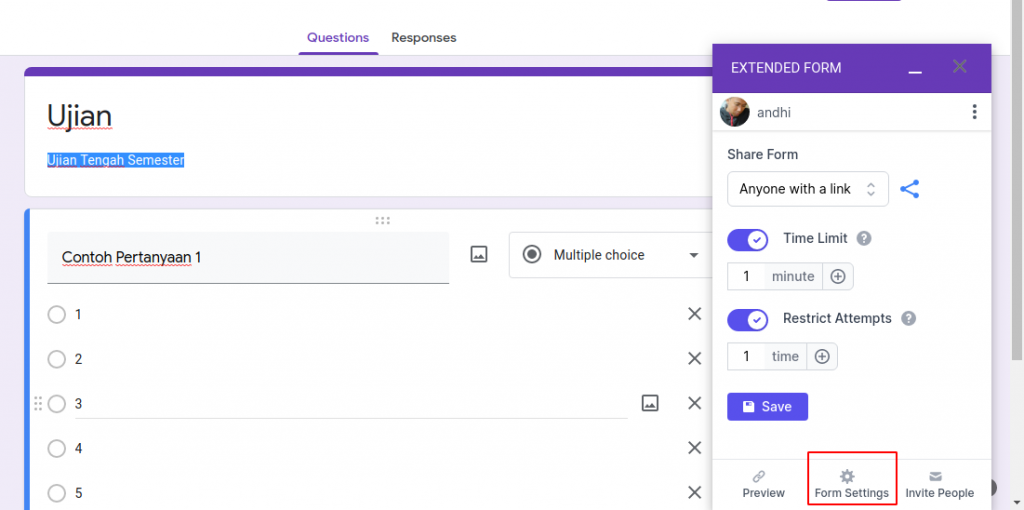Open the share link icon beside Anyone with a link
The height and width of the screenshot is (510, 1024).
(x=909, y=189)
